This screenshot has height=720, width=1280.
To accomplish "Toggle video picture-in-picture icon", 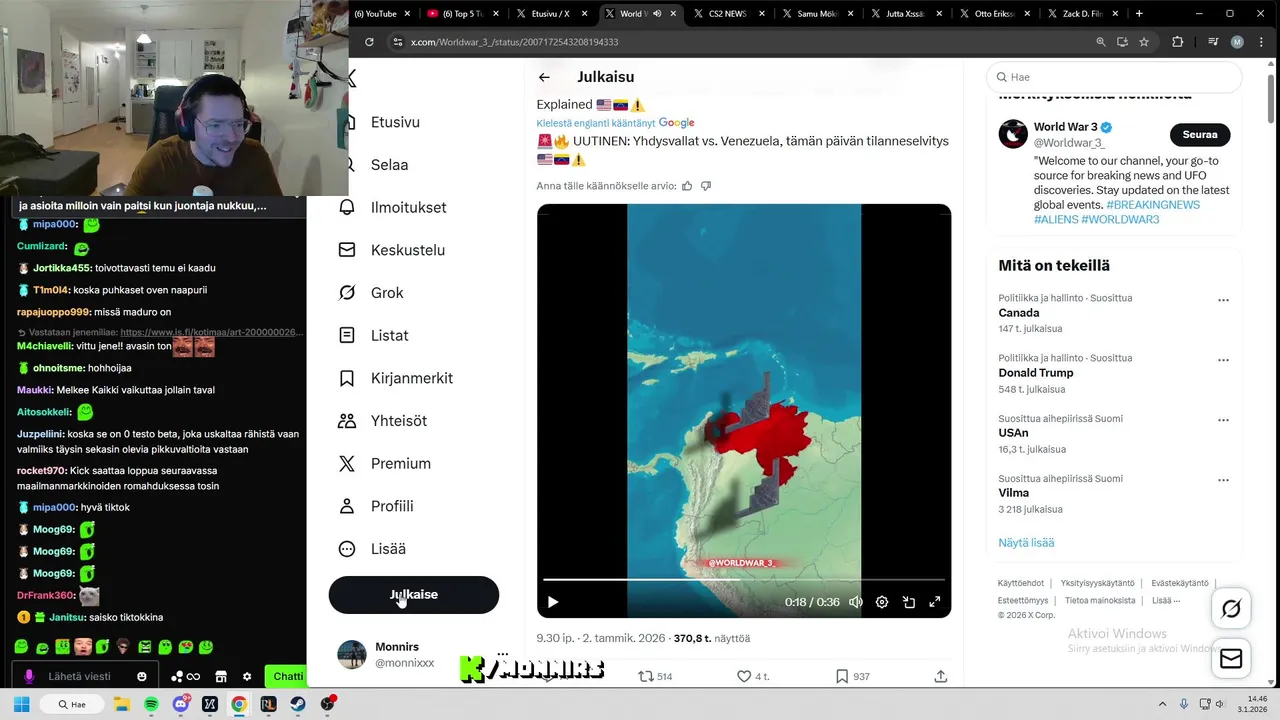I will 909,602.
